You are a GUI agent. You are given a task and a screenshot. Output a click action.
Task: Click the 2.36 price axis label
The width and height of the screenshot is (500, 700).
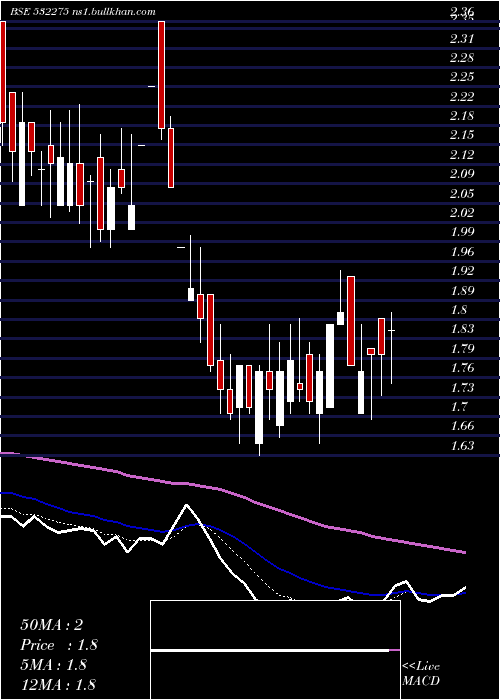click(462, 11)
